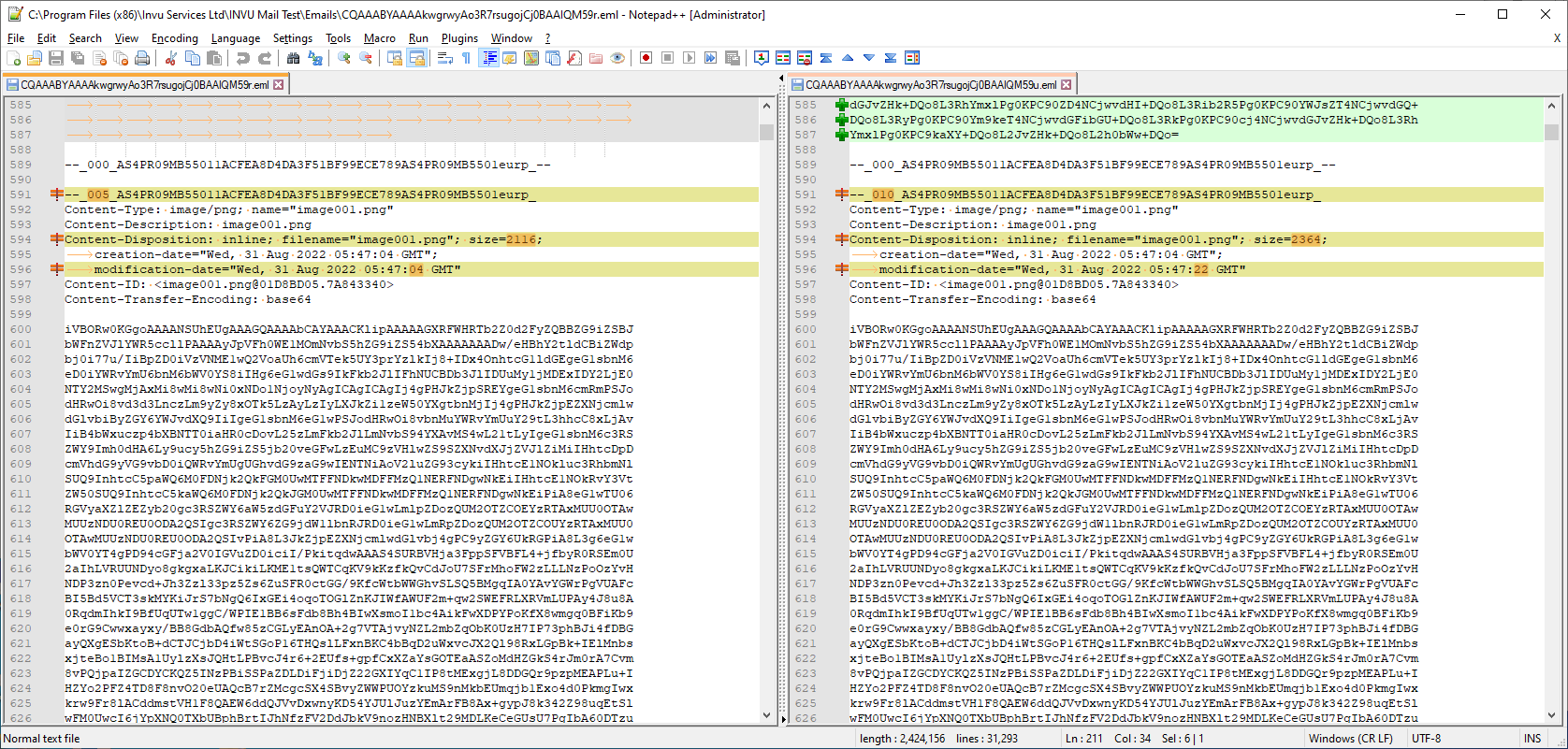Open UTF-8 encoding selector in status bar
The image size is (1568, 749).
[1426, 739]
